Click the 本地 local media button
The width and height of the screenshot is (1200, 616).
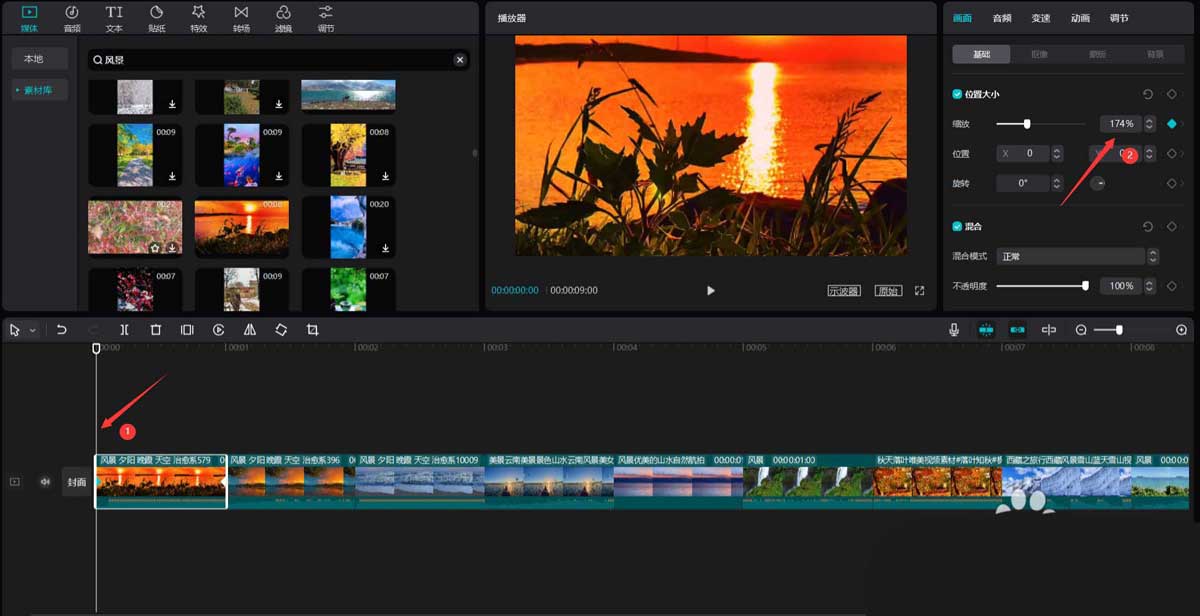pyautogui.click(x=34, y=59)
